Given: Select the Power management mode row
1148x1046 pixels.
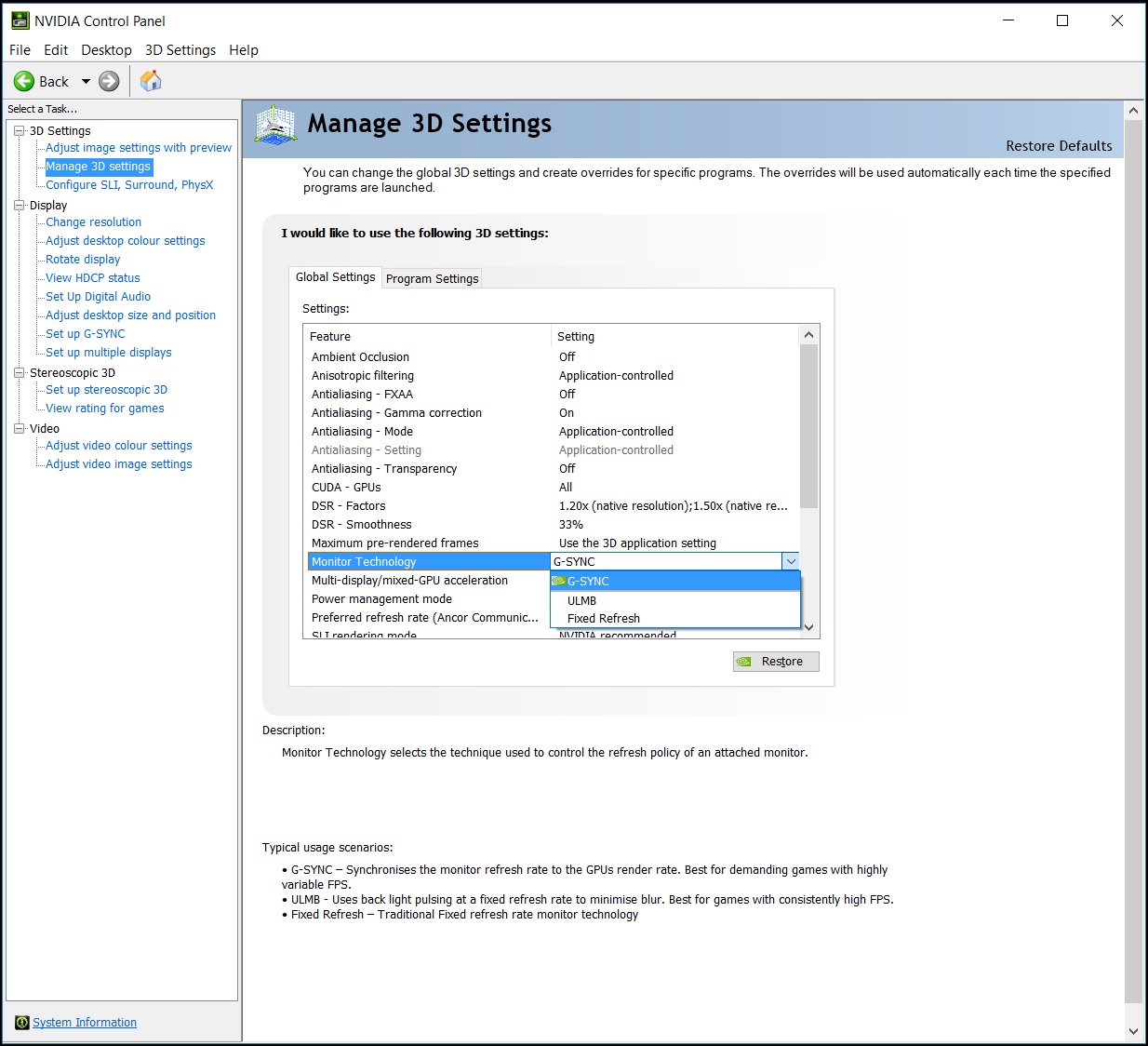Looking at the screenshot, I should (429, 599).
